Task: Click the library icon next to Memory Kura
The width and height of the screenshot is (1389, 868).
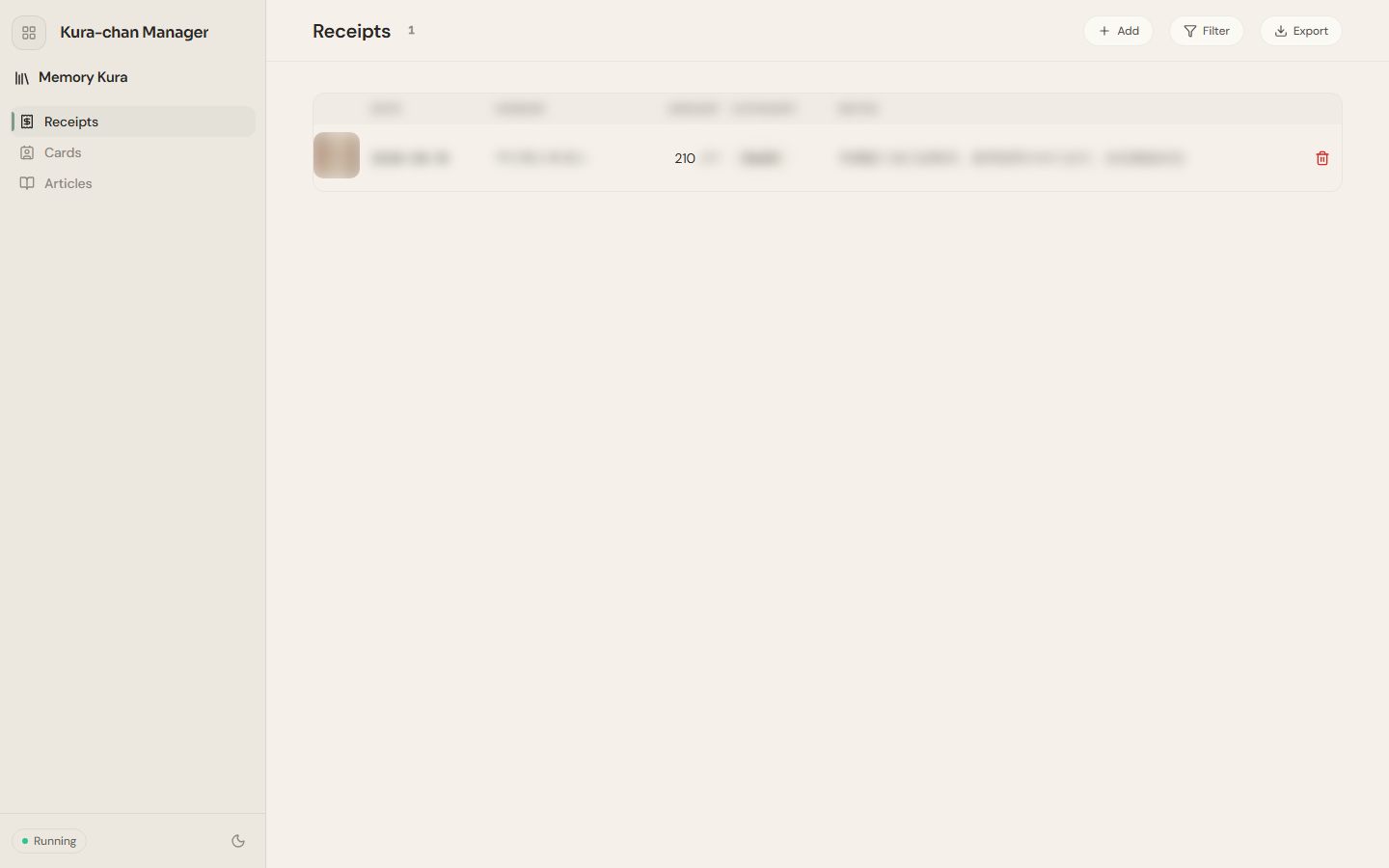Action: pyautogui.click(x=21, y=78)
